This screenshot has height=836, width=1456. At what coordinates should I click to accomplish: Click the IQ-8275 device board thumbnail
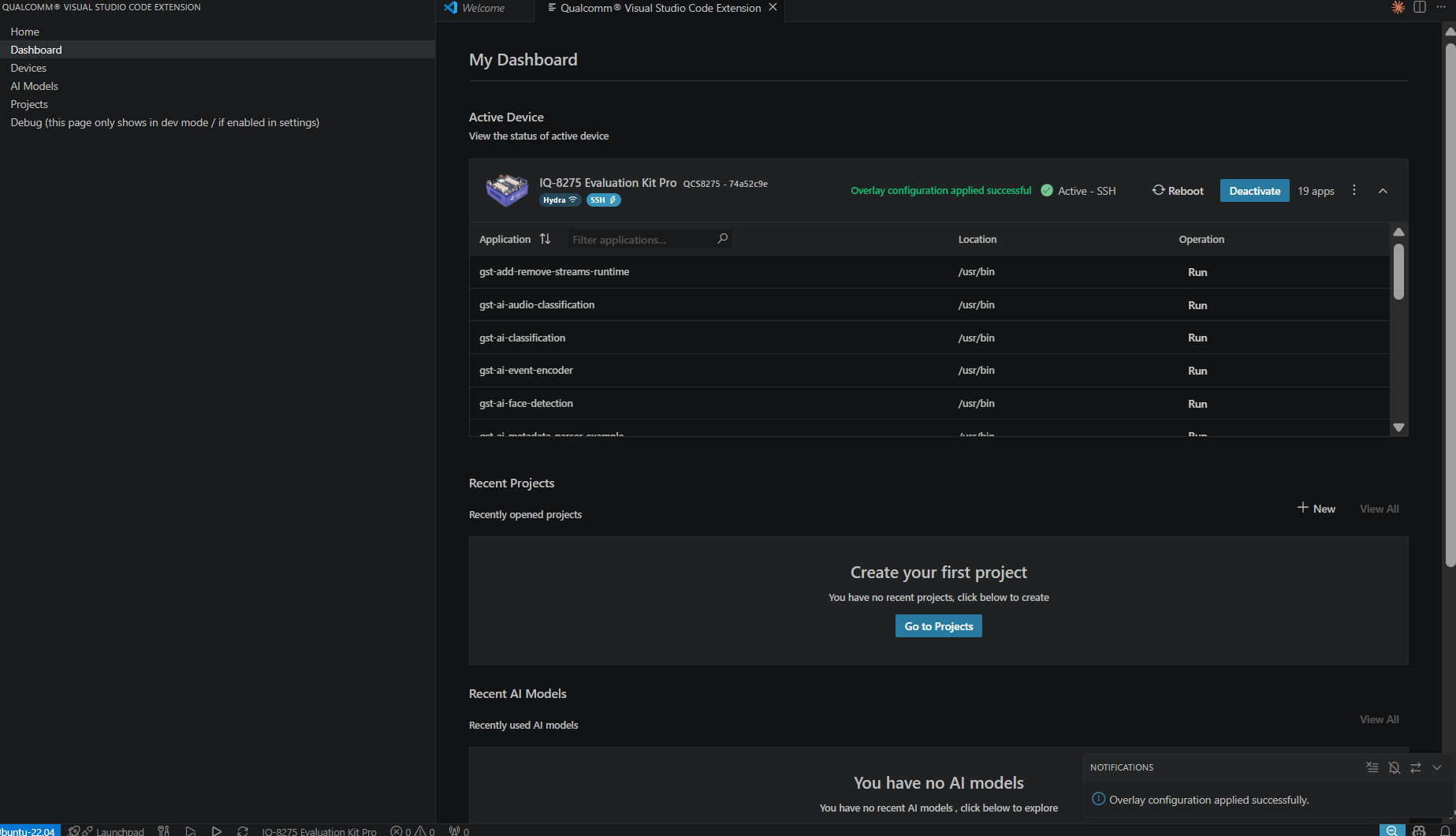507,190
